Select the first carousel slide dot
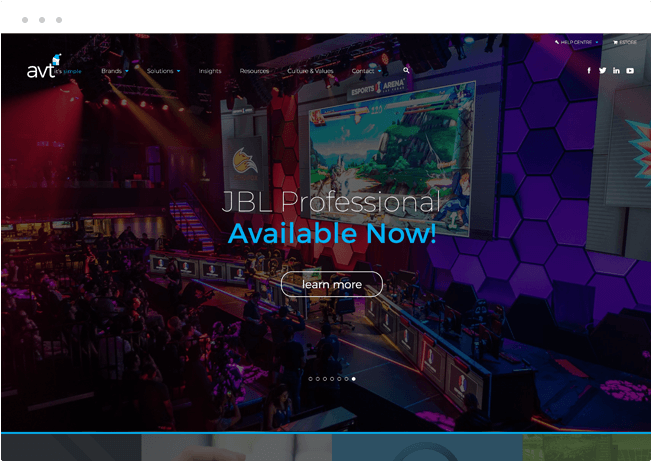652x462 pixels. click(x=310, y=379)
